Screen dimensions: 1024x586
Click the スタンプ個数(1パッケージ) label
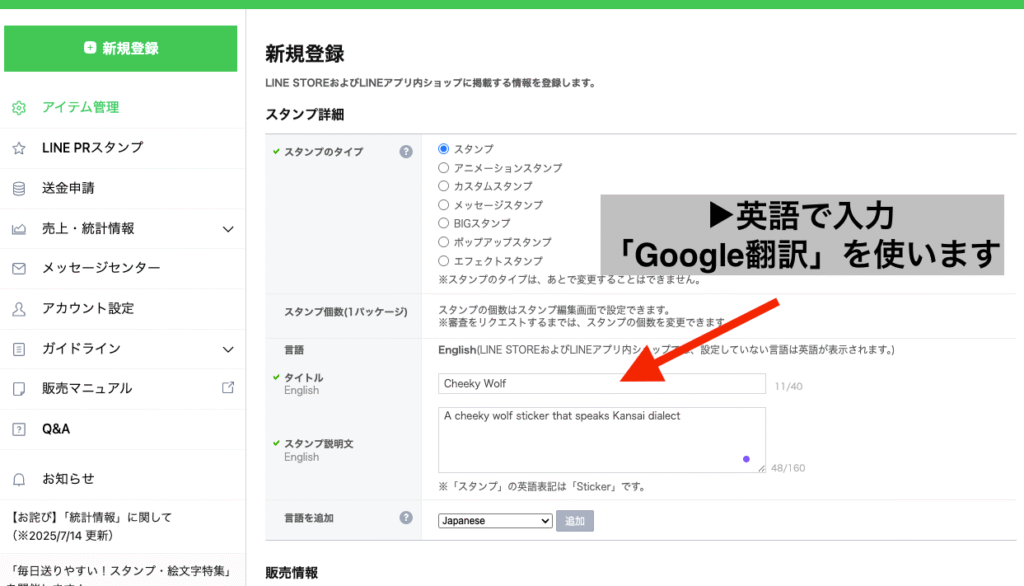tap(345, 312)
